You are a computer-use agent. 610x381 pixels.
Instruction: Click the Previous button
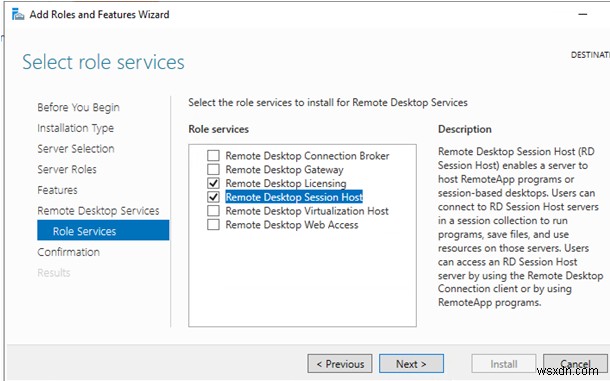coord(340,364)
